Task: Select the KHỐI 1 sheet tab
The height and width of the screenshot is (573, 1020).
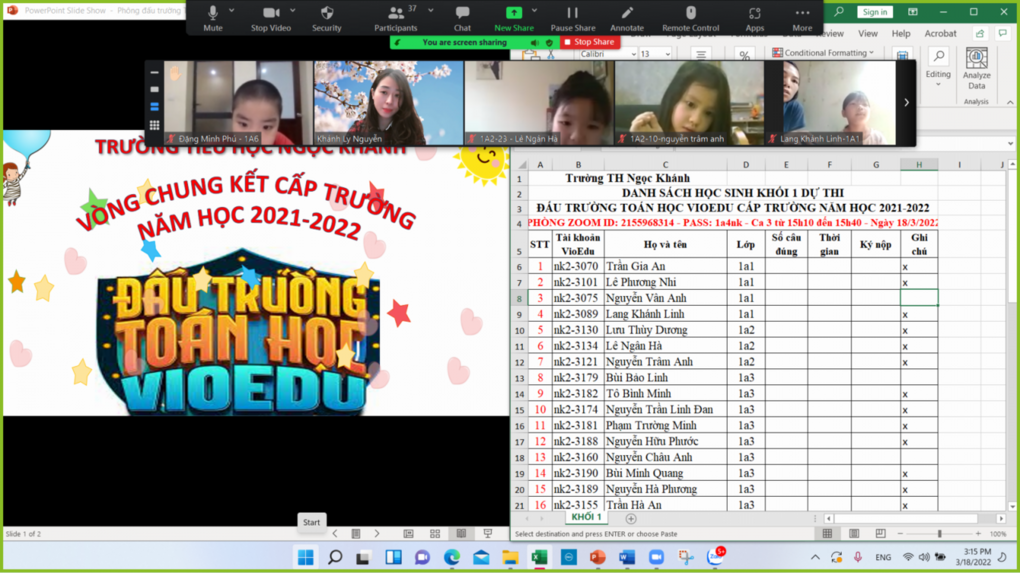Action: pos(585,518)
